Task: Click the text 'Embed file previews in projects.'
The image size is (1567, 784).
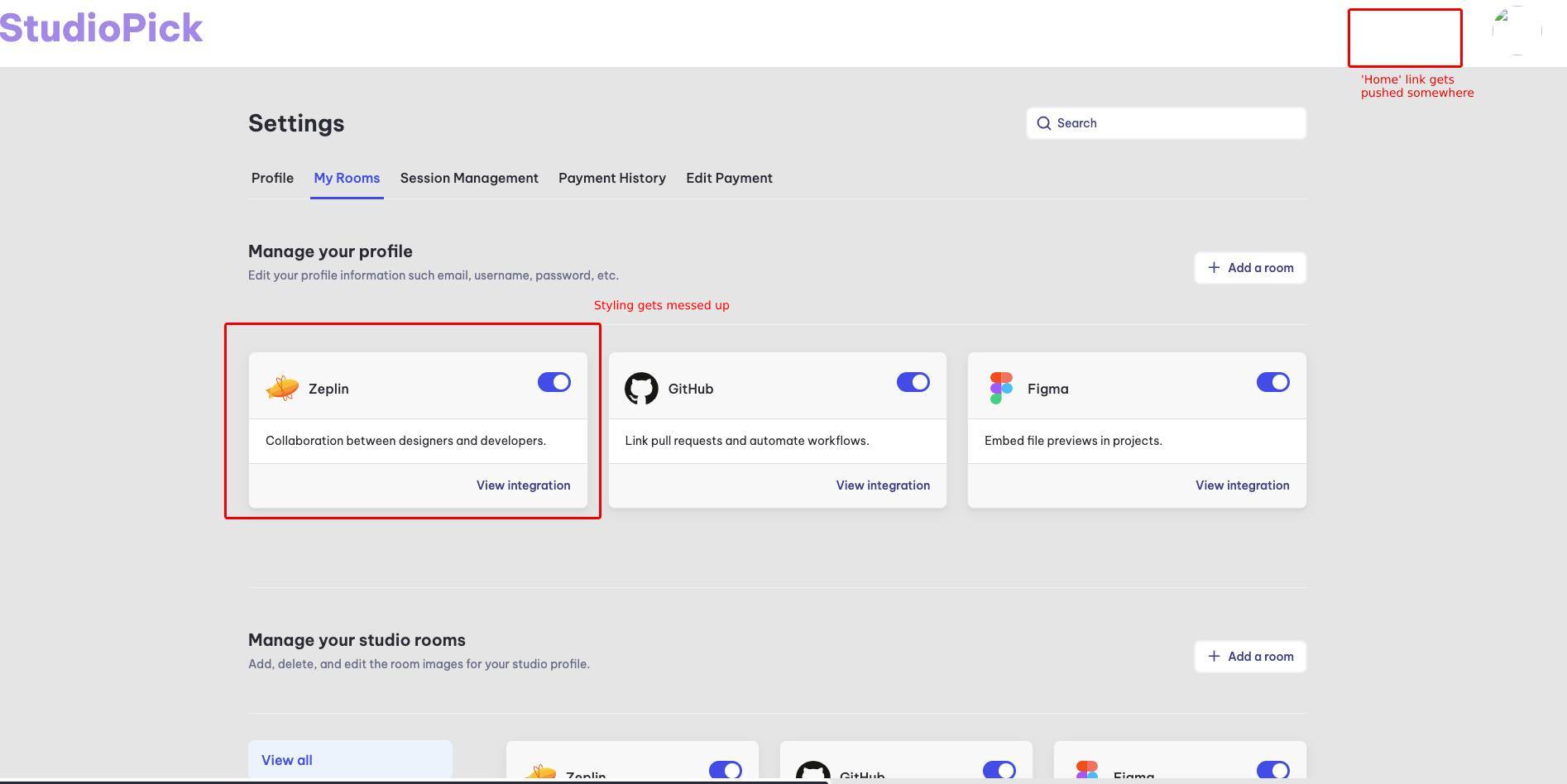Action: [x=1073, y=441]
